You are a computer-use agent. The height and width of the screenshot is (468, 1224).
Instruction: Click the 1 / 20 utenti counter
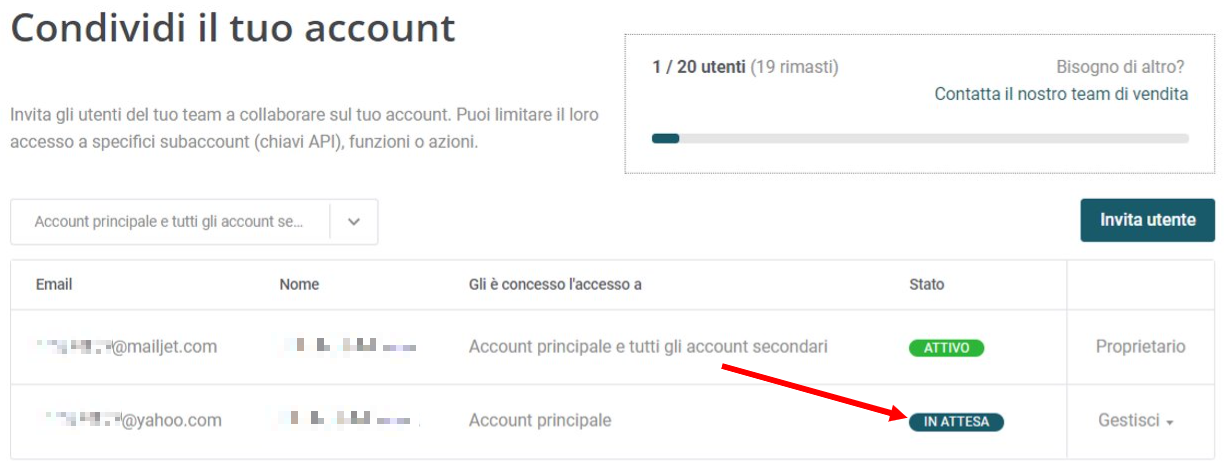[x=698, y=67]
